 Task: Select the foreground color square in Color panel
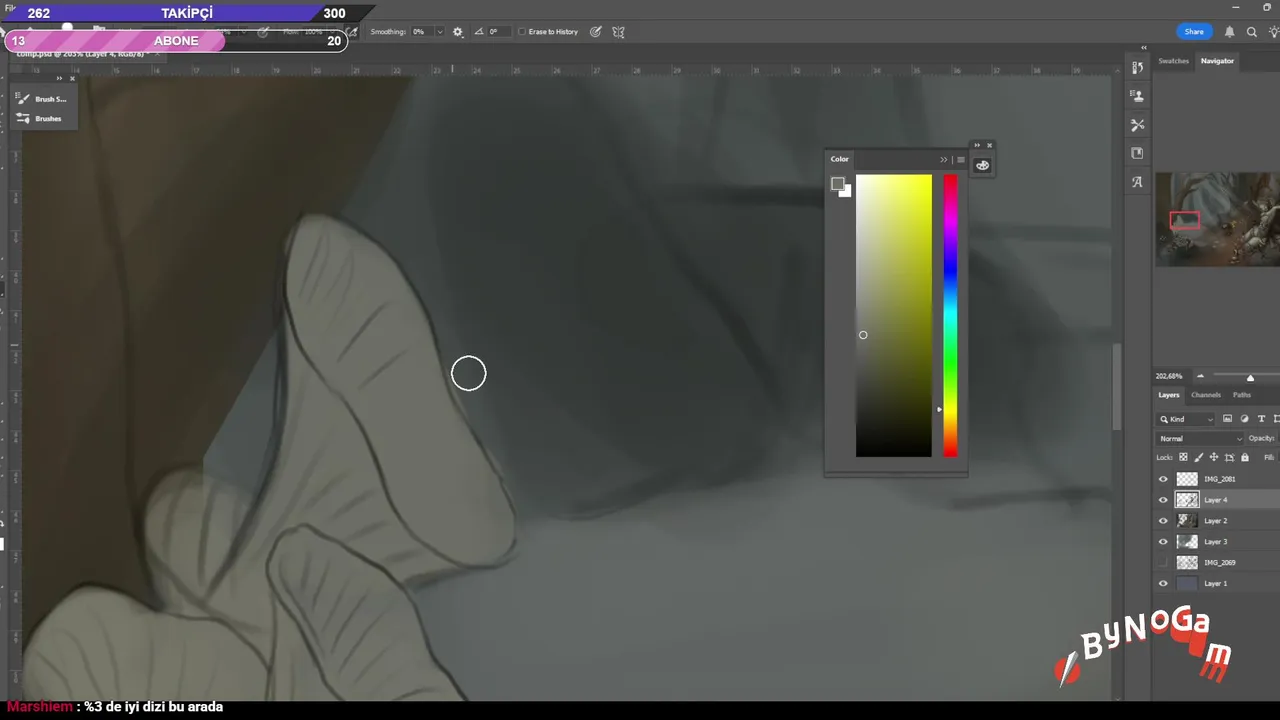(837, 184)
